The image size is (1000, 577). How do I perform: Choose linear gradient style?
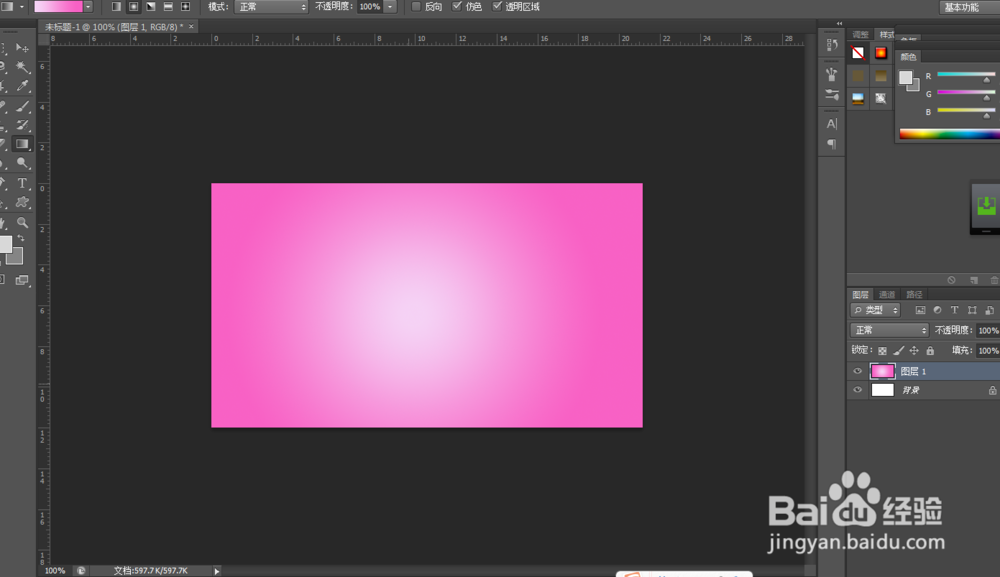(x=116, y=6)
